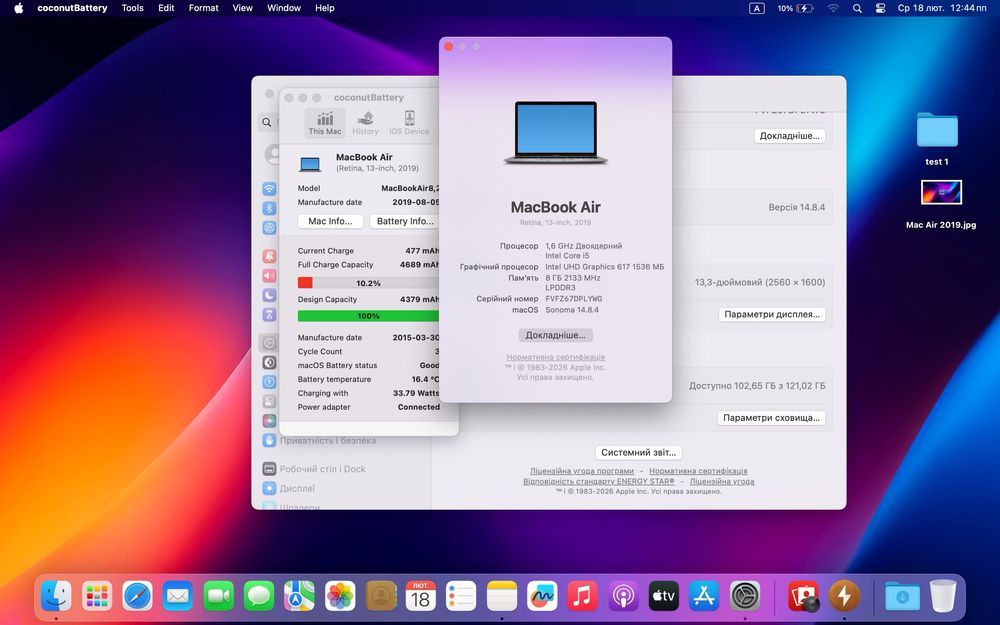The image size is (1000, 625).
Task: Launch Safari from the Dock
Action: [x=138, y=596]
